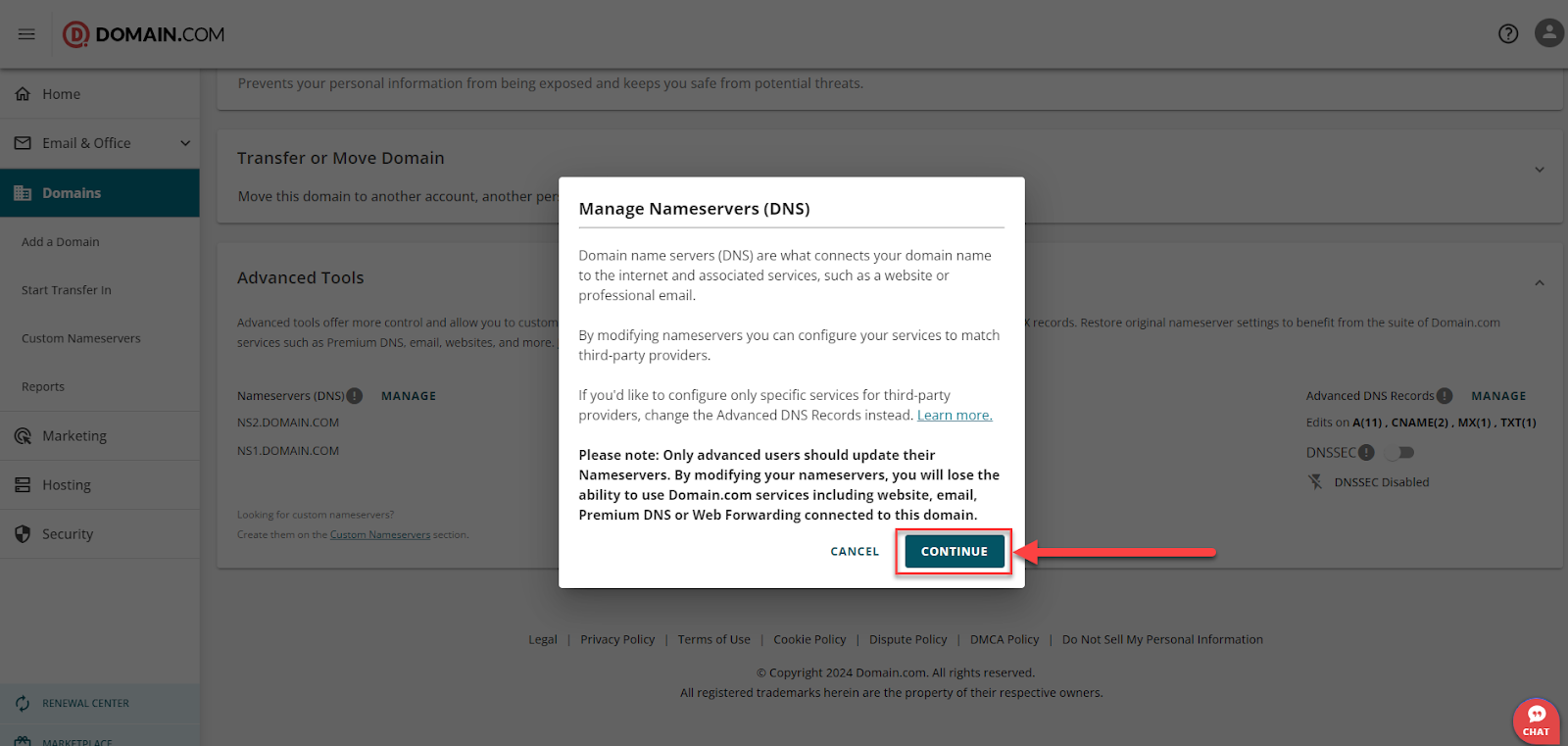Collapse the Advanced Tools section
The width and height of the screenshot is (1568, 746).
coord(1540,283)
